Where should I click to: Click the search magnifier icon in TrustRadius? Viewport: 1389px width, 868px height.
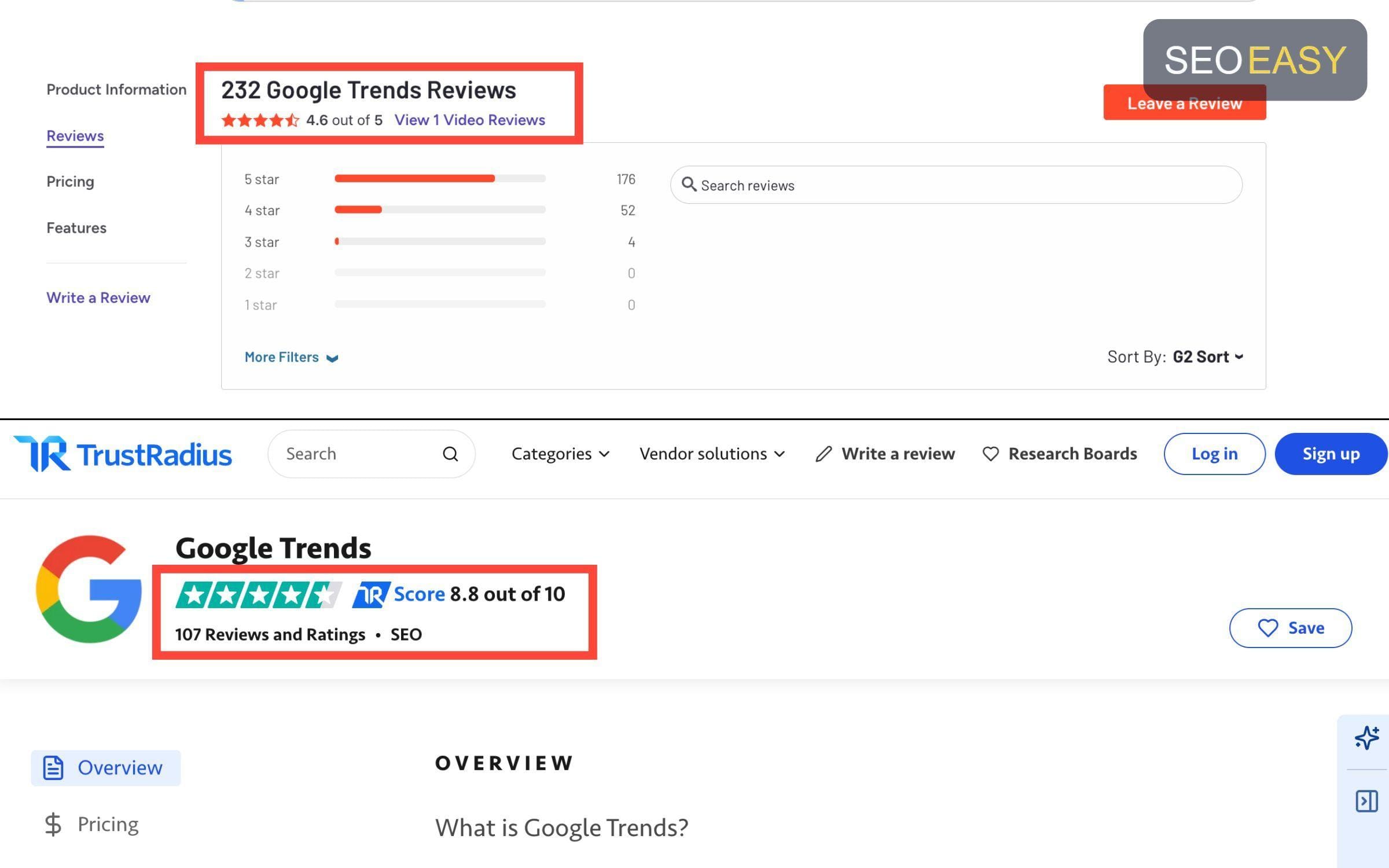click(450, 454)
